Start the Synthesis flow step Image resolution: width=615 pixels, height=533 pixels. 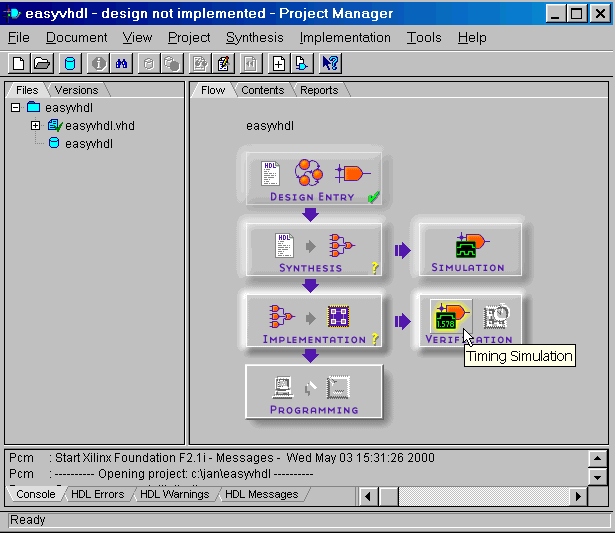[312, 250]
